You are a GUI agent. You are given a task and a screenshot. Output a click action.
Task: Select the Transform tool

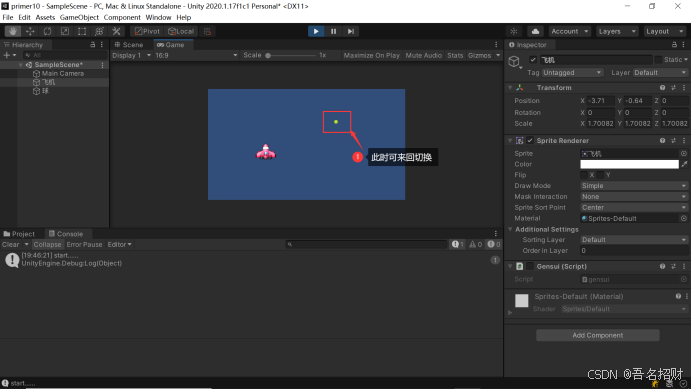pos(99,31)
